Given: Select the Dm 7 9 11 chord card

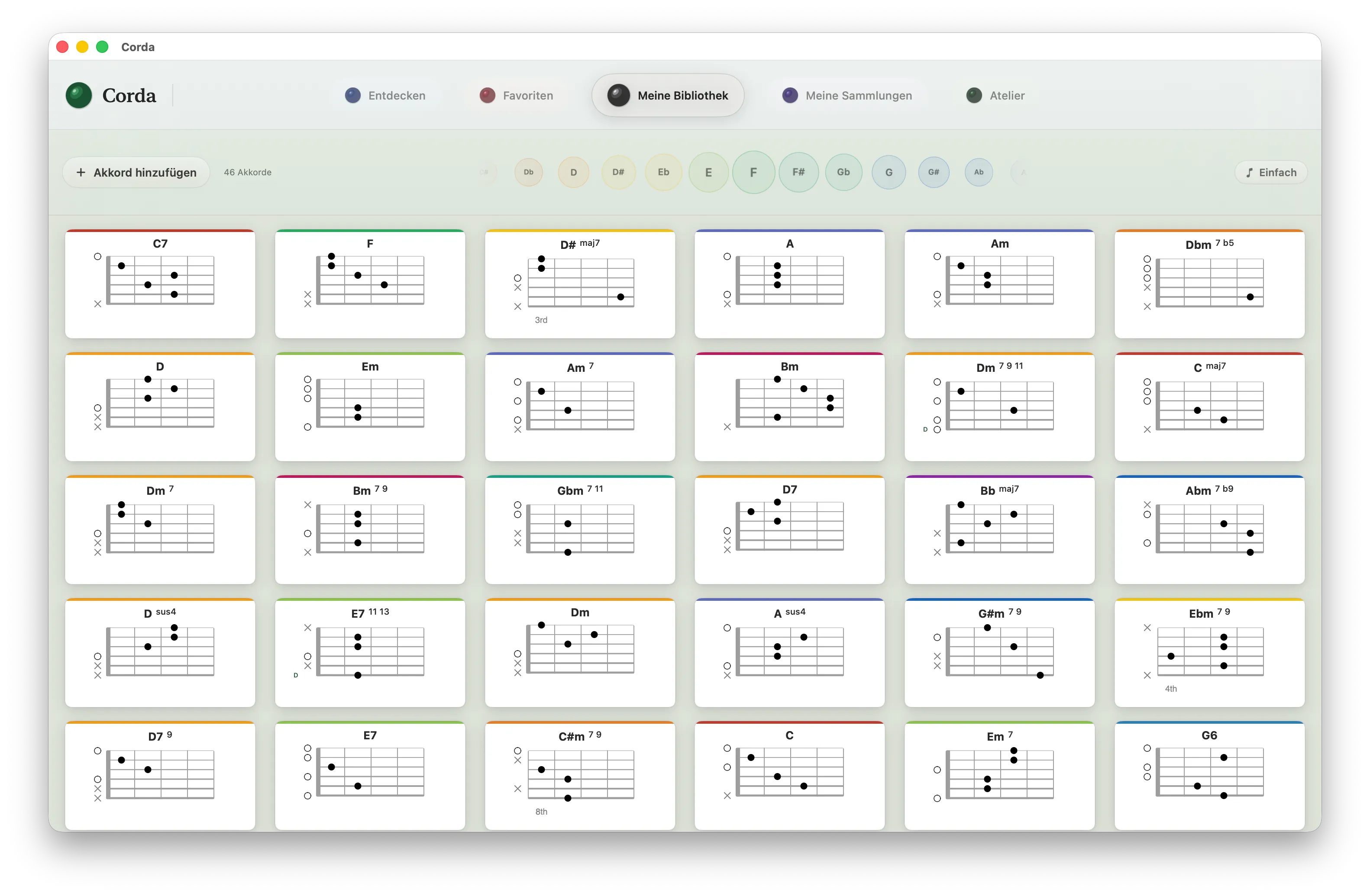Looking at the screenshot, I should 1000,407.
